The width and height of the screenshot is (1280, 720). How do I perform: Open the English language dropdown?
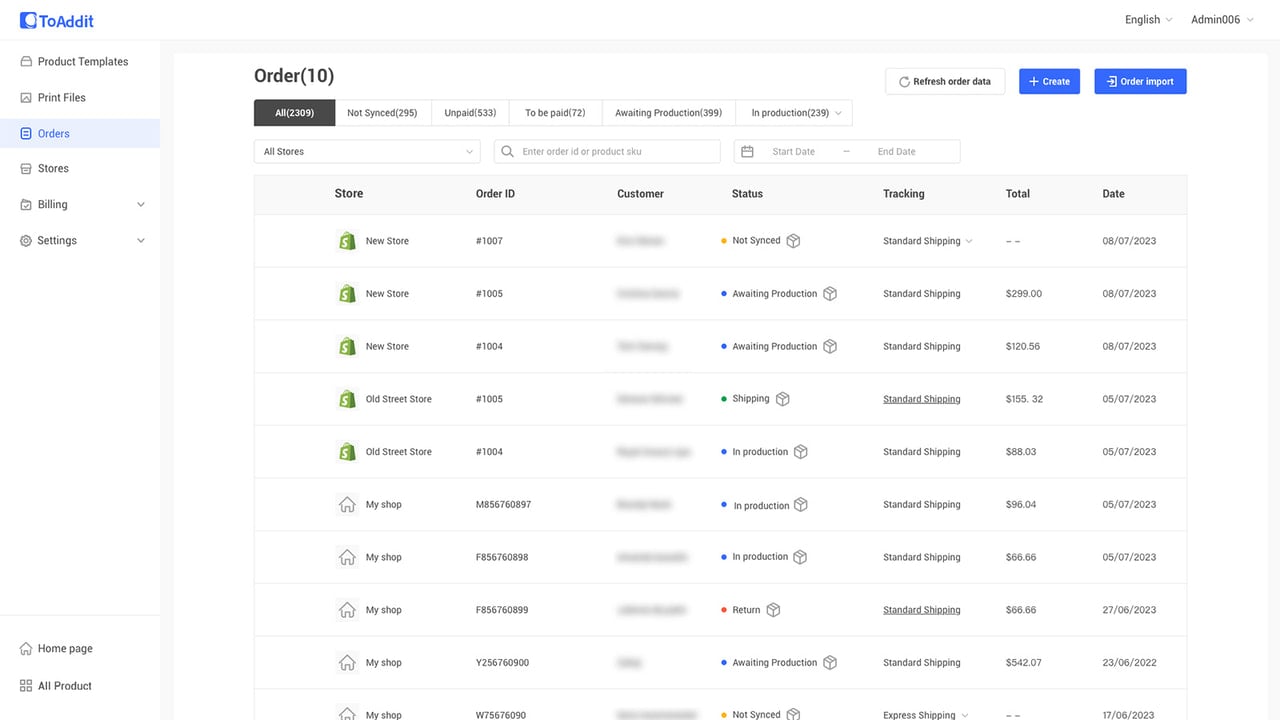tap(1149, 20)
